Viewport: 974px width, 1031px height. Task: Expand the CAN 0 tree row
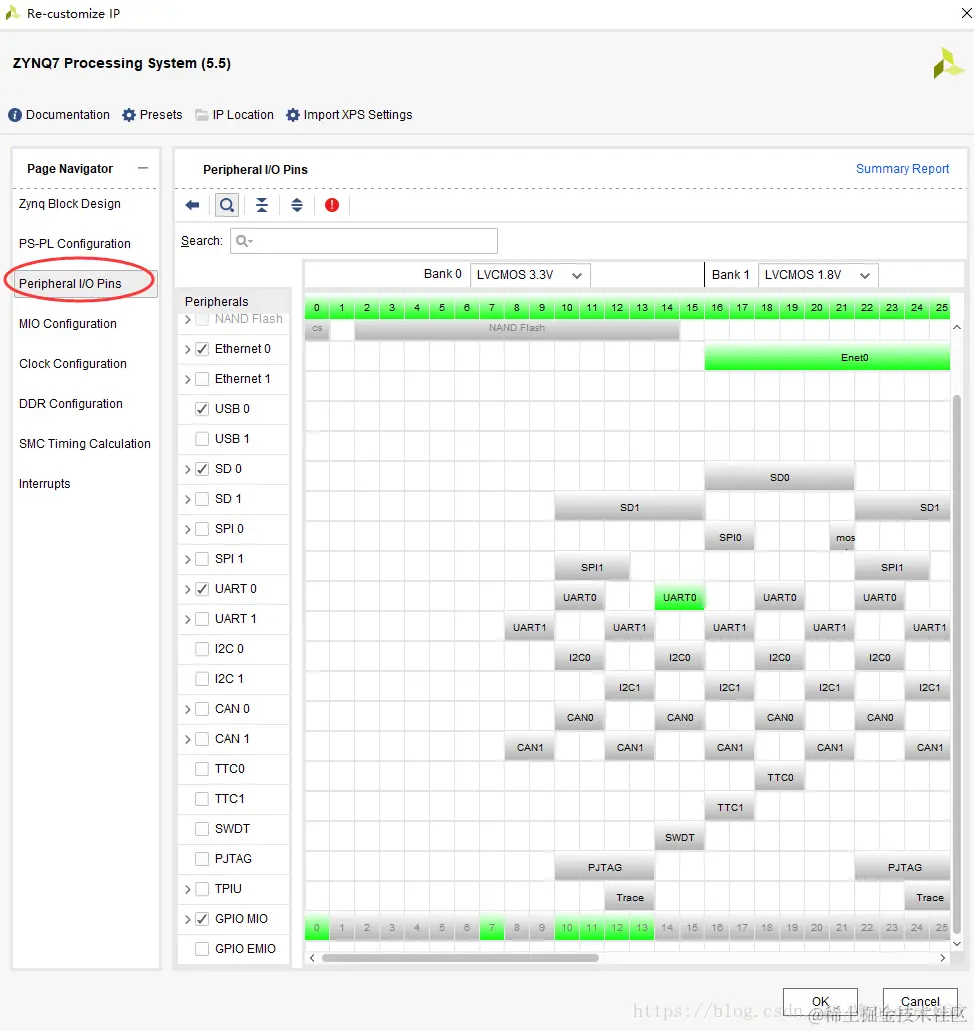coord(187,709)
